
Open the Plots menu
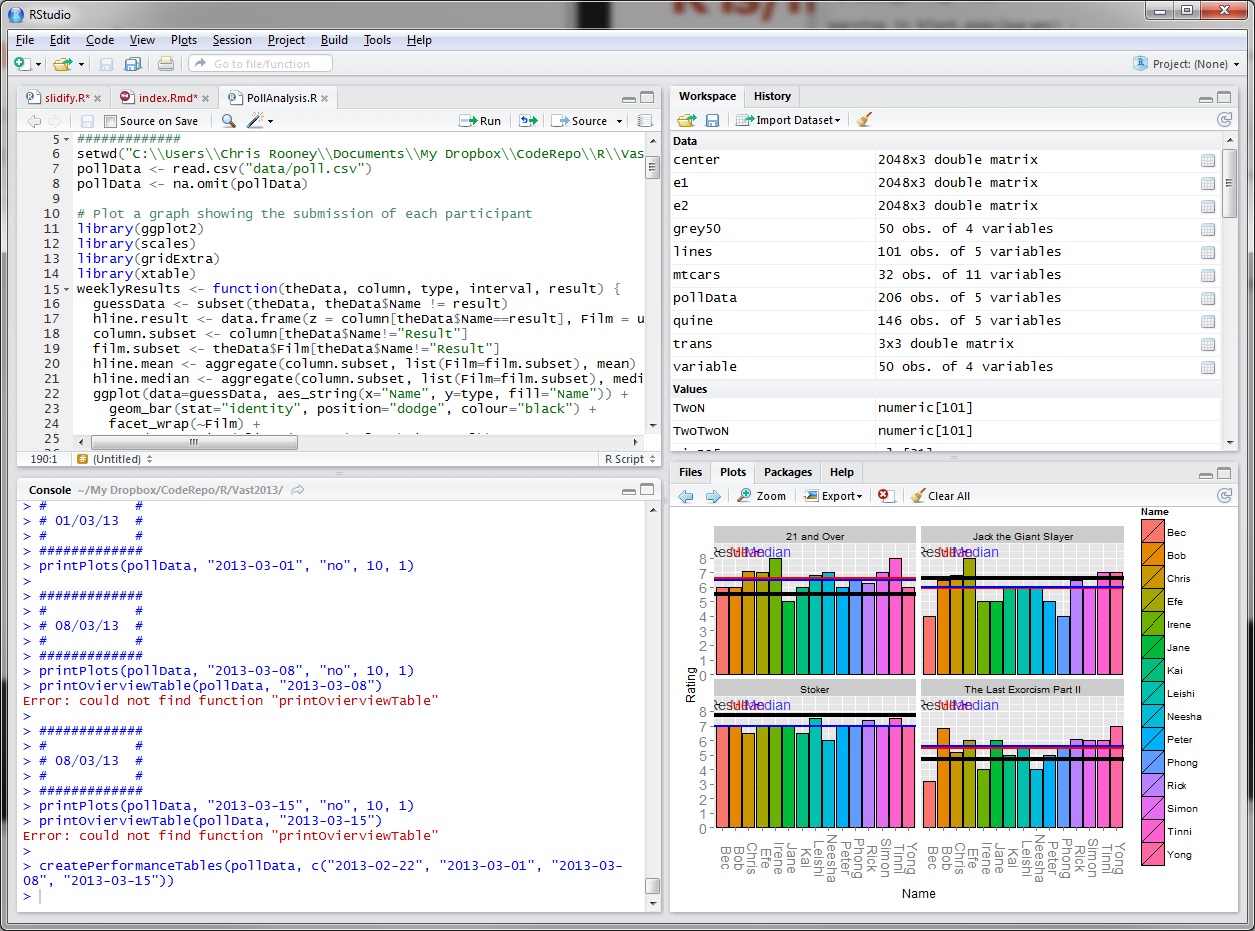click(x=184, y=40)
